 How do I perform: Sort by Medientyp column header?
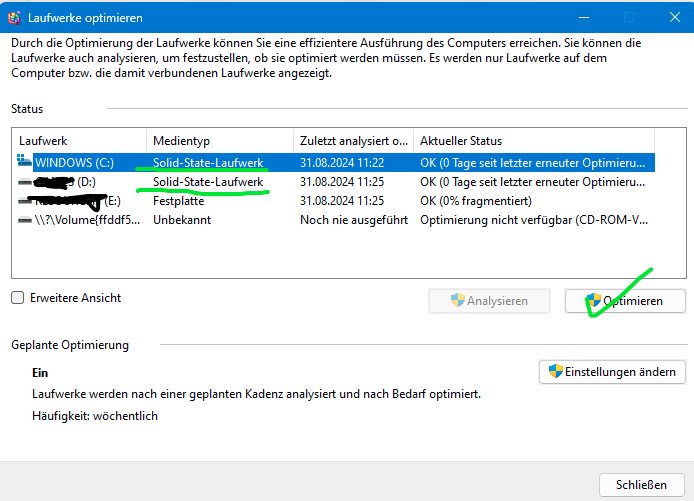[x=220, y=141]
